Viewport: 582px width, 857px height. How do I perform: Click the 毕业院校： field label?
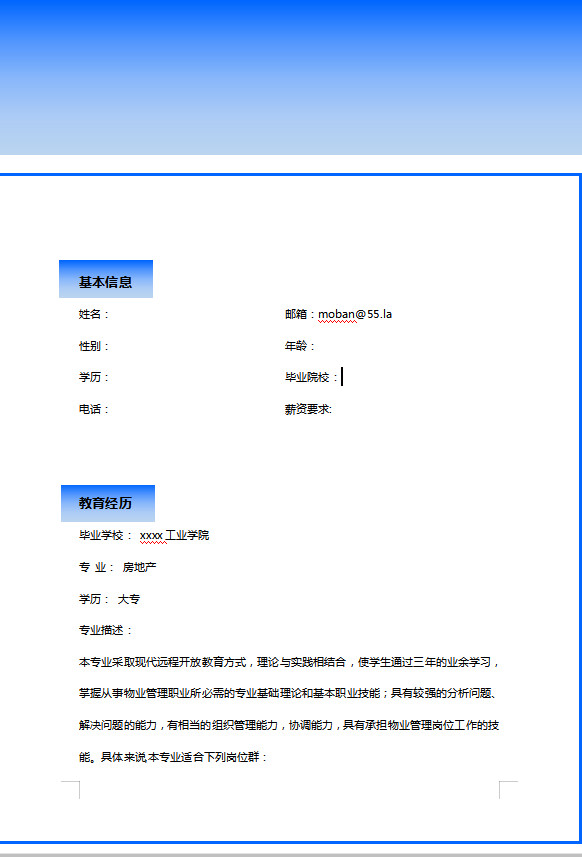pos(311,377)
